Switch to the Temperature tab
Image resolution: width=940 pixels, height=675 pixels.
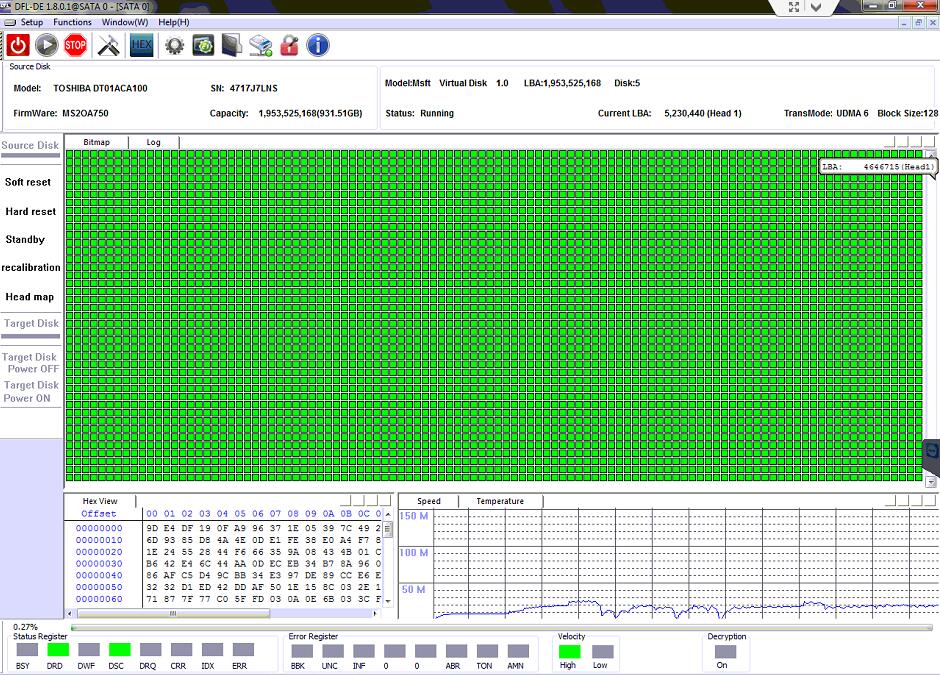point(500,501)
